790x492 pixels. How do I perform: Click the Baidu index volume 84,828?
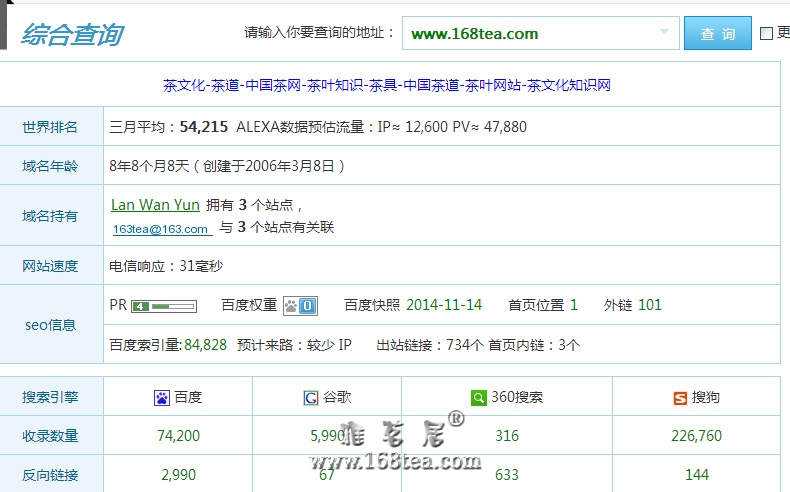(206, 345)
